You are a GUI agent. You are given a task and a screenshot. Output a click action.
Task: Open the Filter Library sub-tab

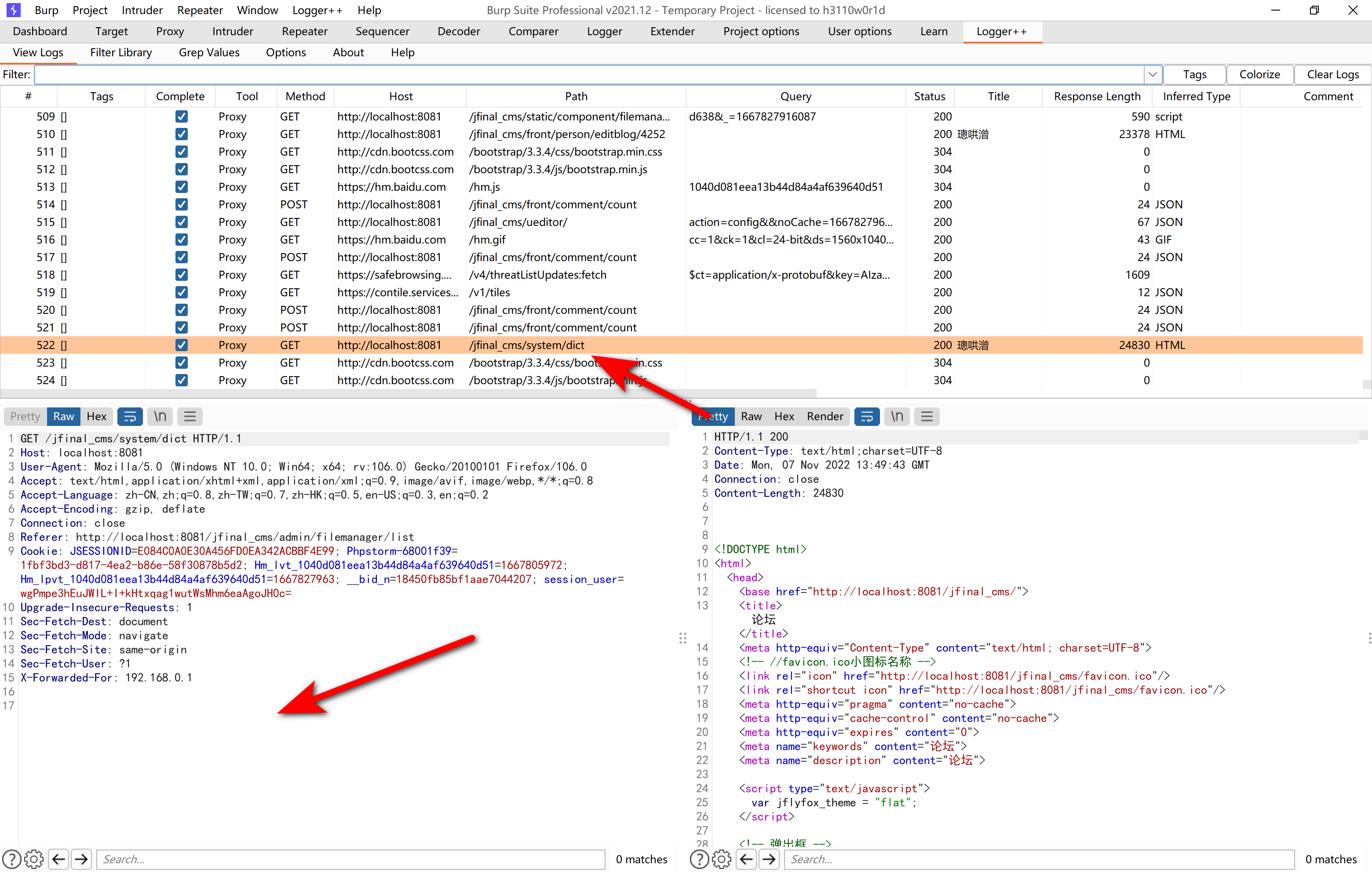121,52
